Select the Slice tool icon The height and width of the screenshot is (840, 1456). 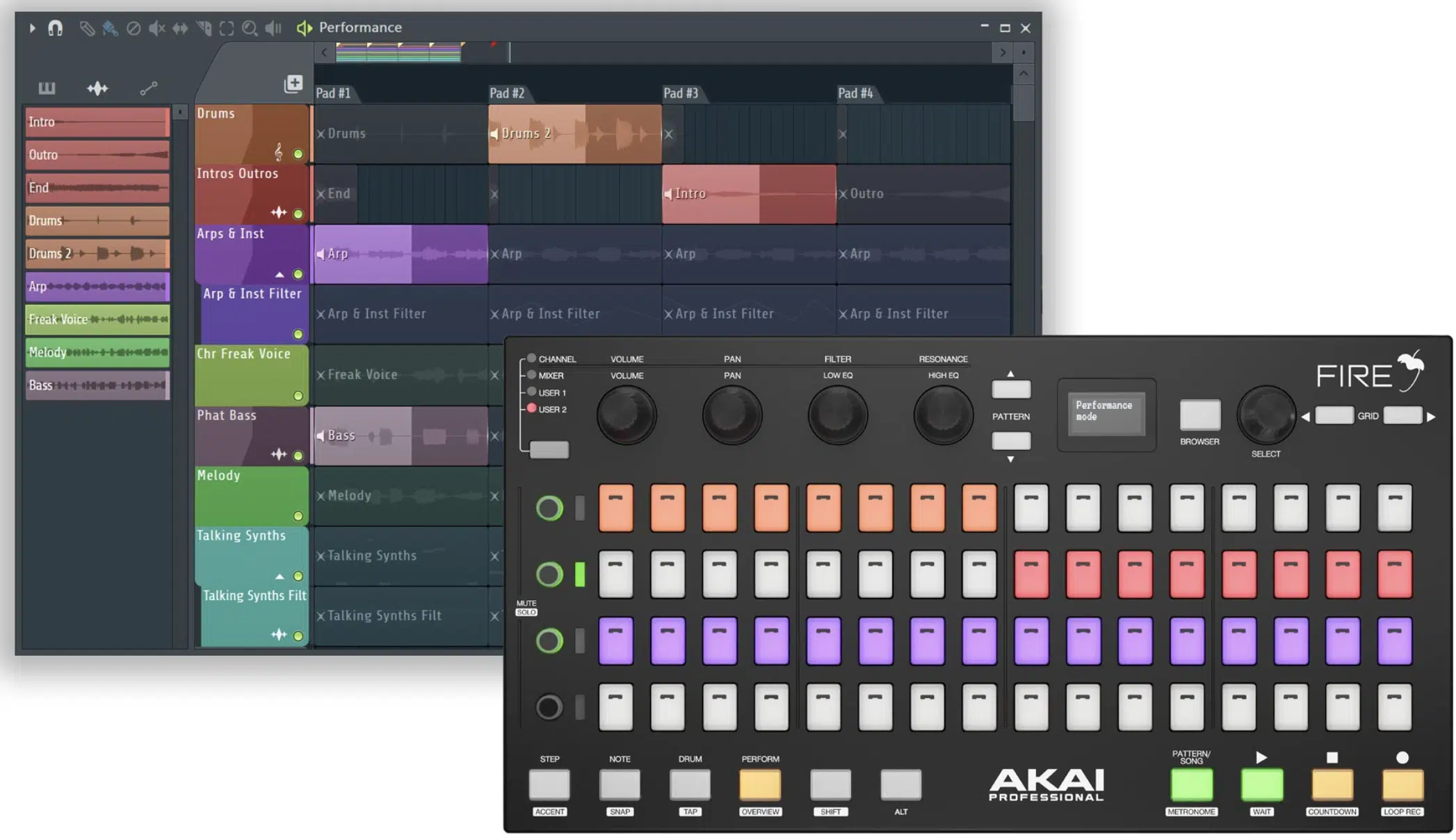click(x=204, y=28)
